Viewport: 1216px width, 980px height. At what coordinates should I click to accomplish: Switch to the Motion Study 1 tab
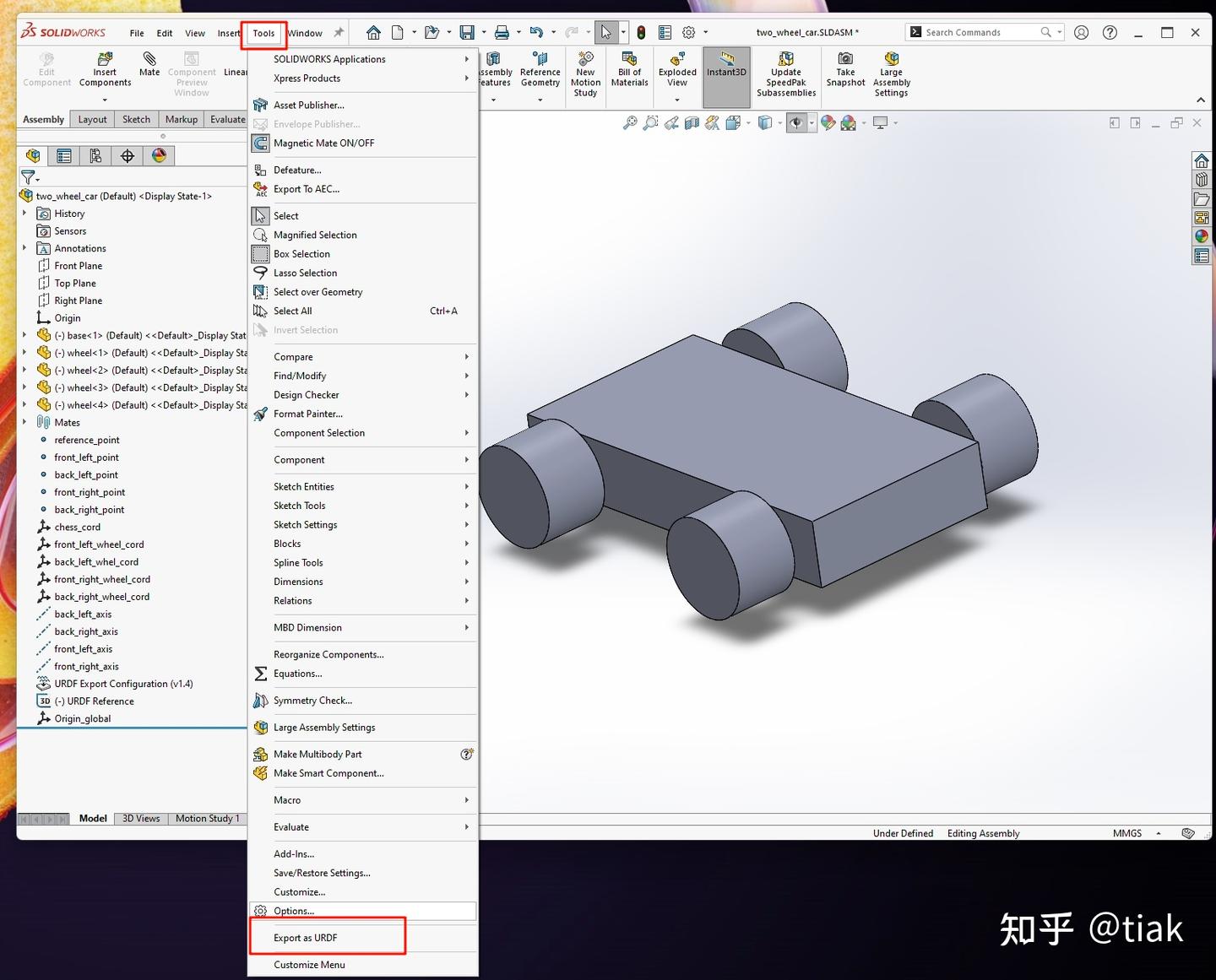(x=207, y=818)
